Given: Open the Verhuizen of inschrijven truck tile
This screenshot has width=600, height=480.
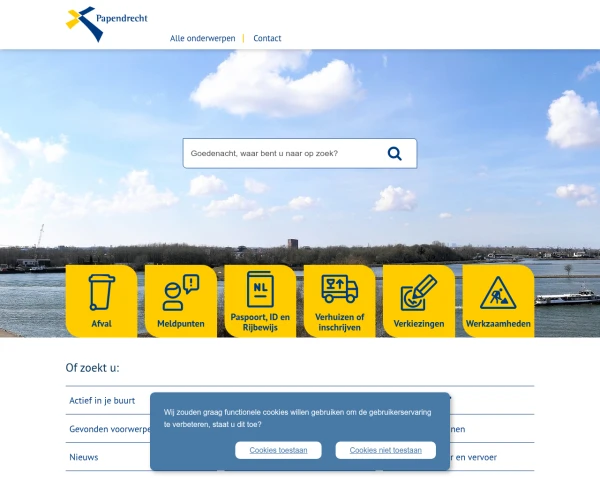Looking at the screenshot, I should pos(339,301).
